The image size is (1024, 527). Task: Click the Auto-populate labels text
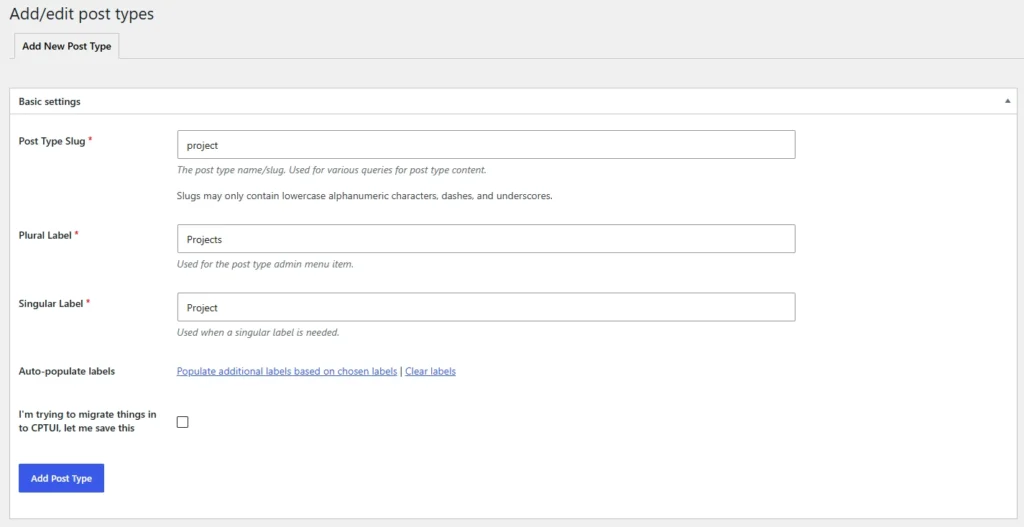coord(67,371)
